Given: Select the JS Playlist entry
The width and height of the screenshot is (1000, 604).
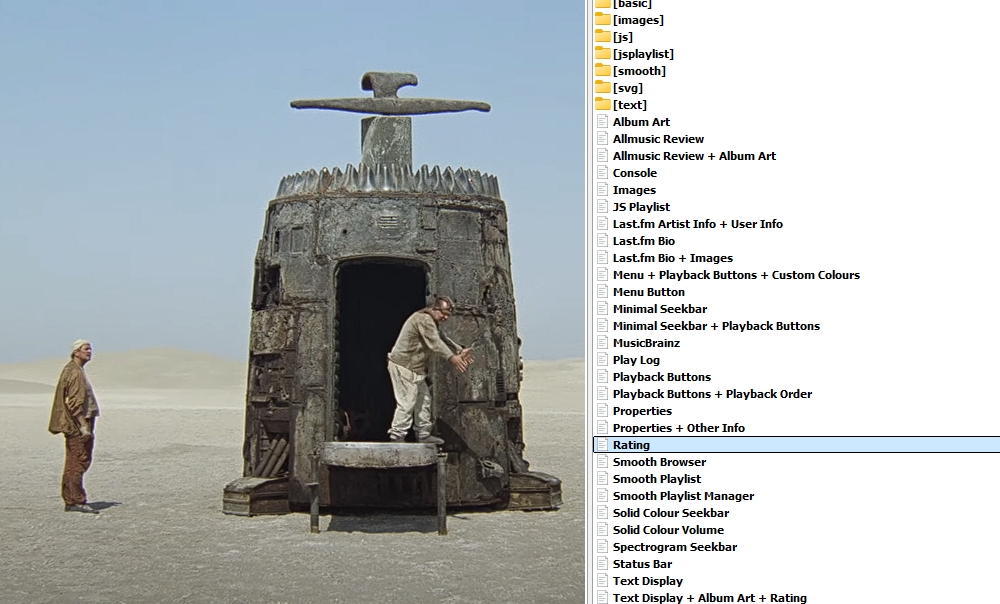Looking at the screenshot, I should (641, 207).
